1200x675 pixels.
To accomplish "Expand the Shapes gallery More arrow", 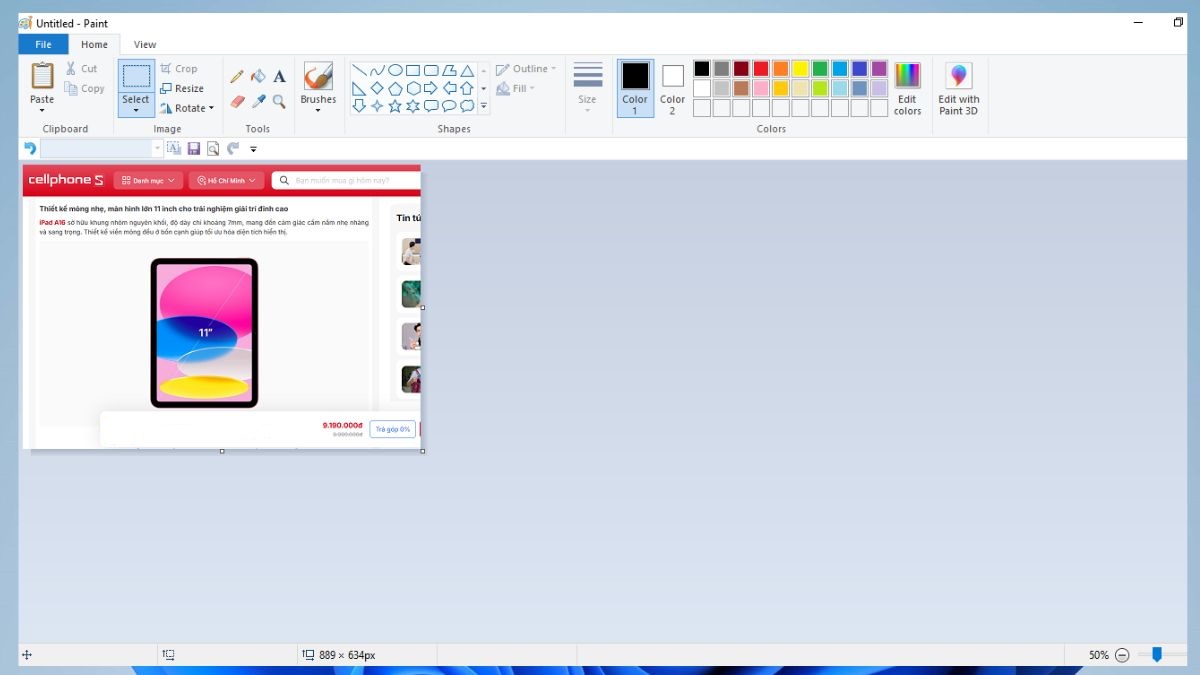I will pyautogui.click(x=484, y=106).
